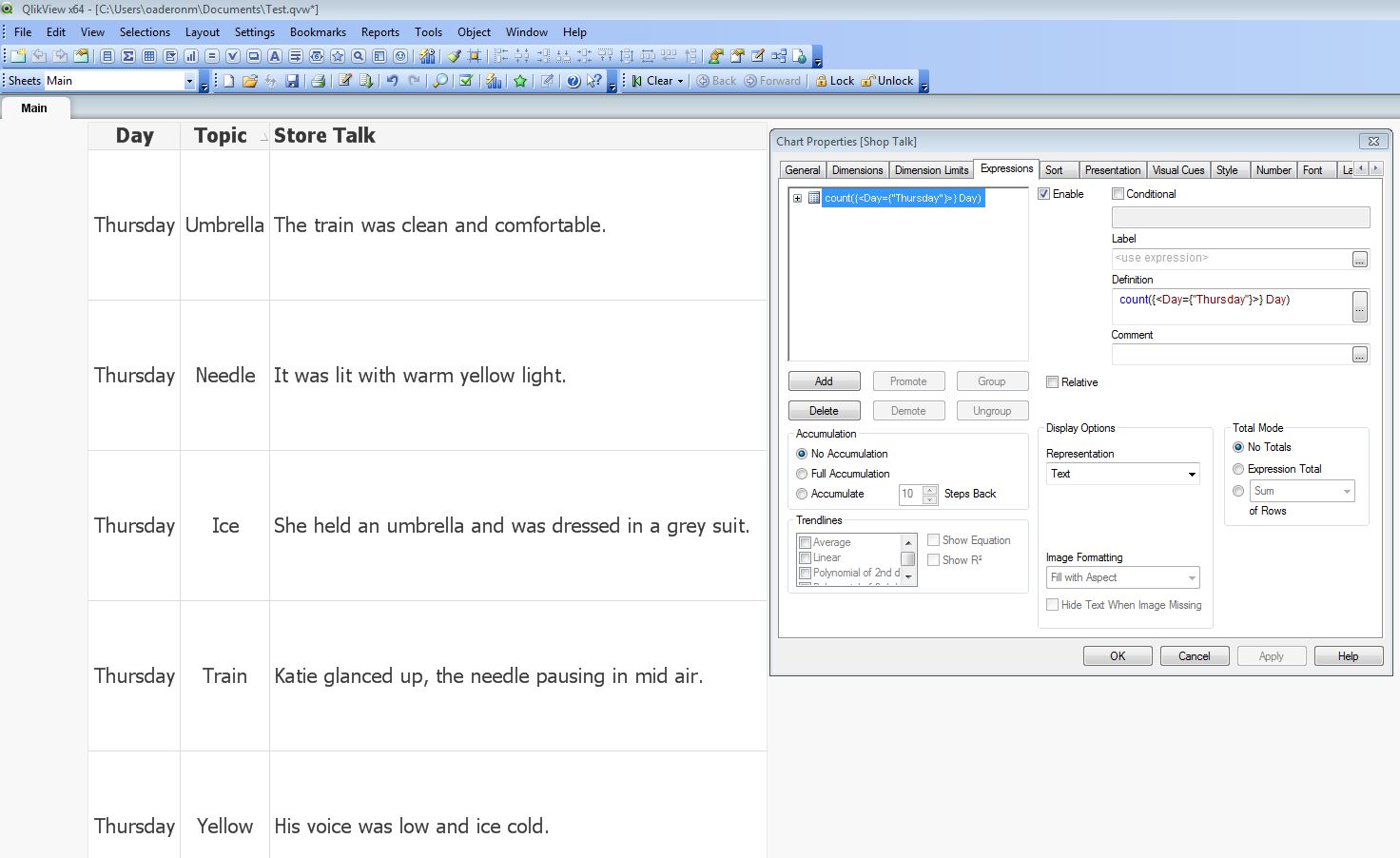Check the Conditional checkbox
This screenshot has width=1400, height=858.
point(1118,194)
